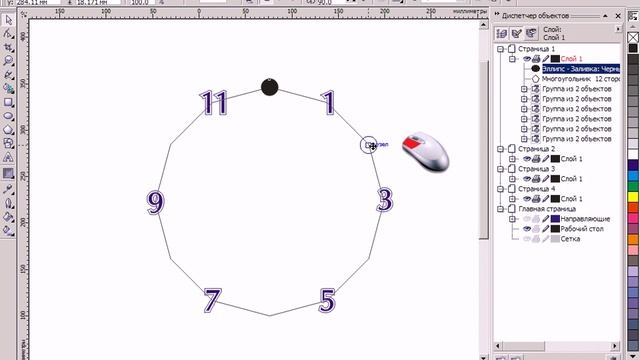640x360 pixels.
Task: Collapse the Страница 2 tree node
Action: tap(500, 149)
